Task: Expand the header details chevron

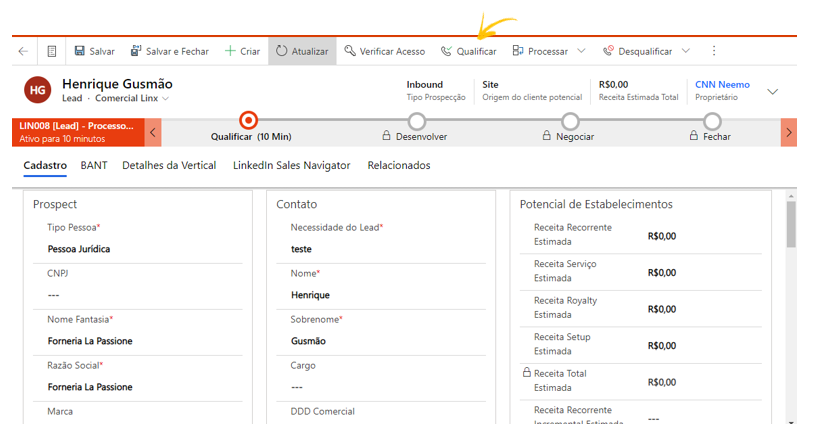Action: tap(772, 91)
